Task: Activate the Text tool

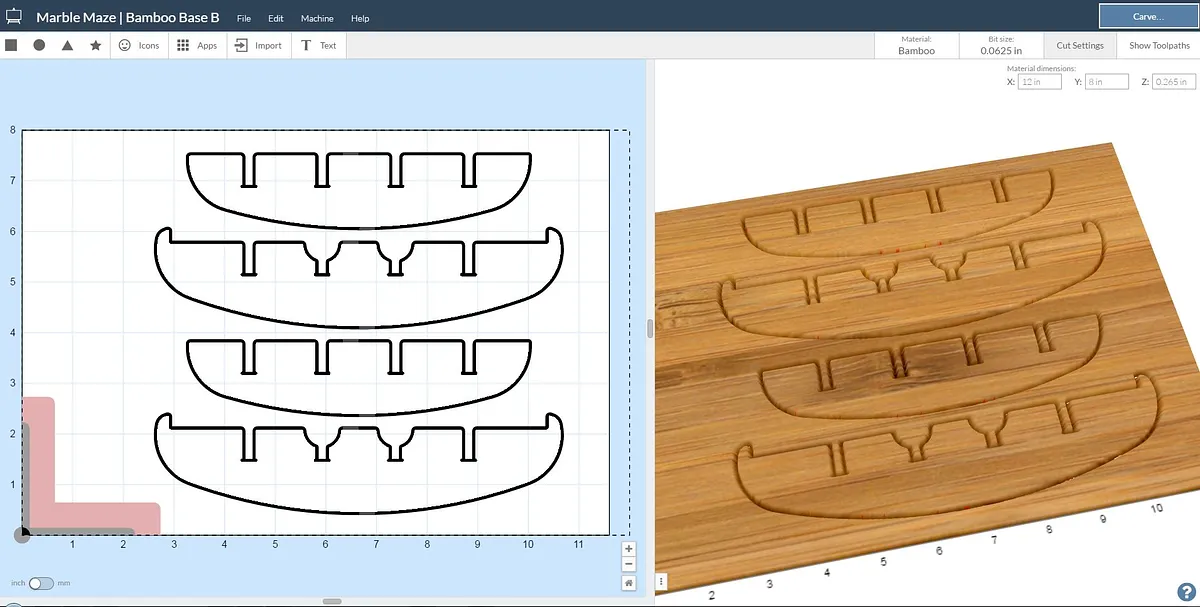Action: click(x=318, y=45)
